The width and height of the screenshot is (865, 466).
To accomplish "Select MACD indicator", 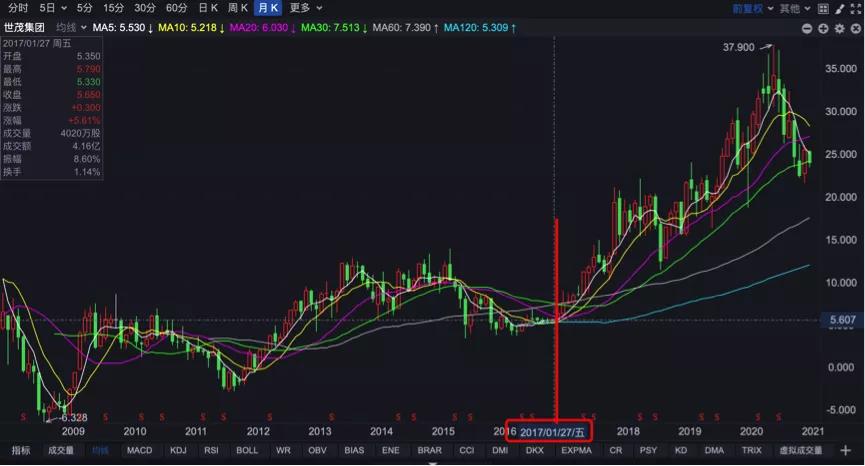I will (139, 451).
